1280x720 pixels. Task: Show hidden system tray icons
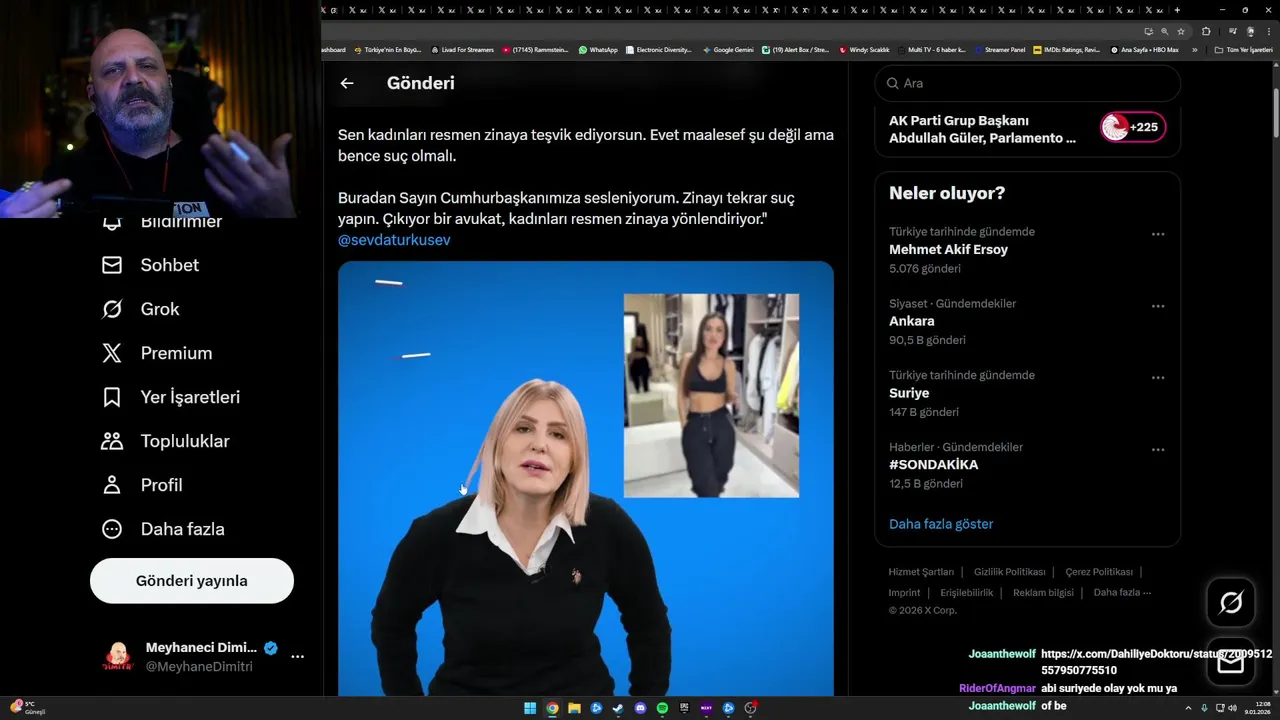tap(1188, 708)
